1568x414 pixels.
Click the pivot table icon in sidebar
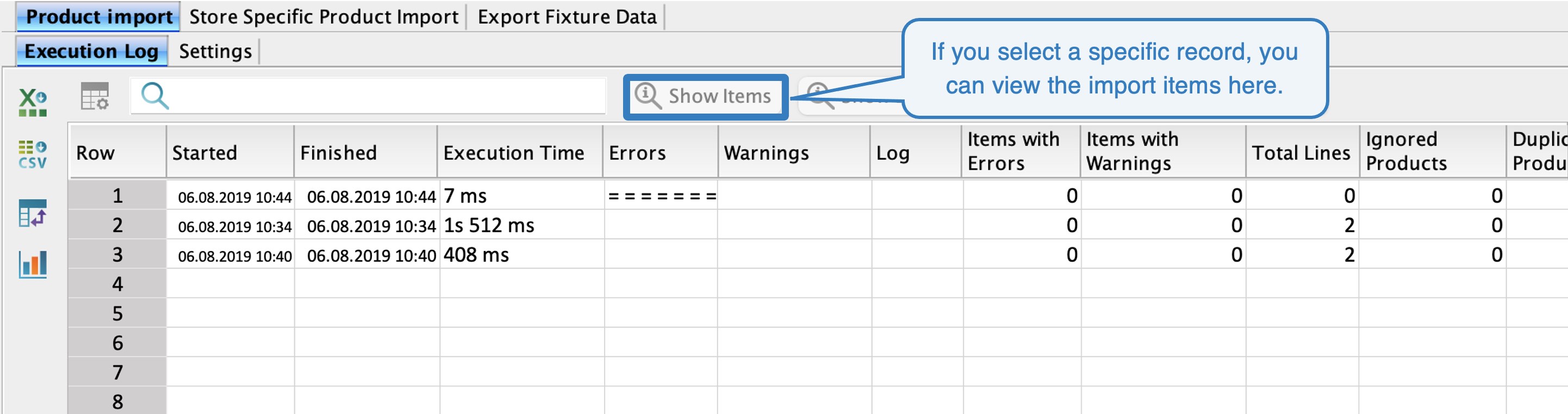click(x=33, y=214)
